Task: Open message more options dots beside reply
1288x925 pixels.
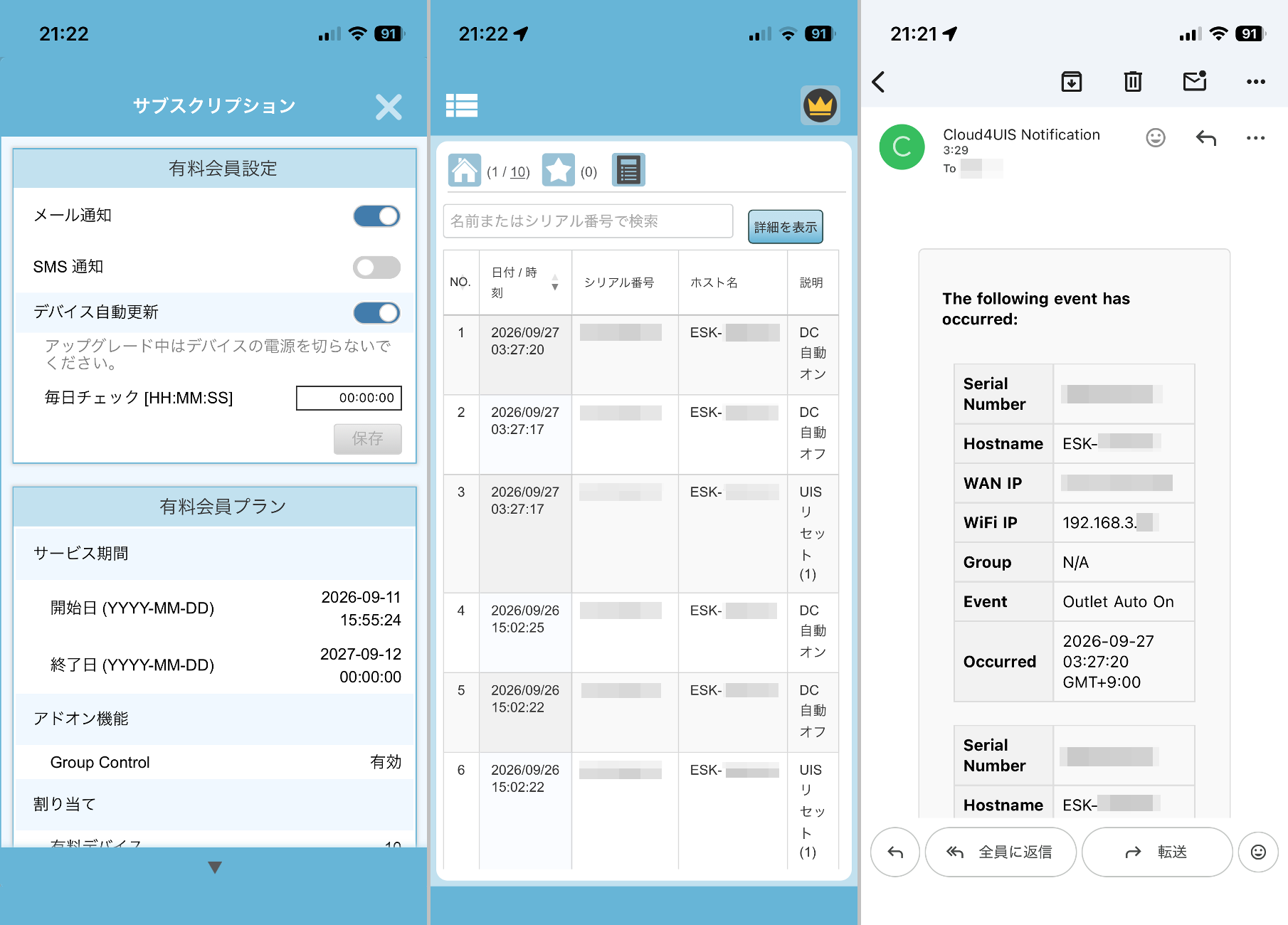Action: (x=1256, y=138)
